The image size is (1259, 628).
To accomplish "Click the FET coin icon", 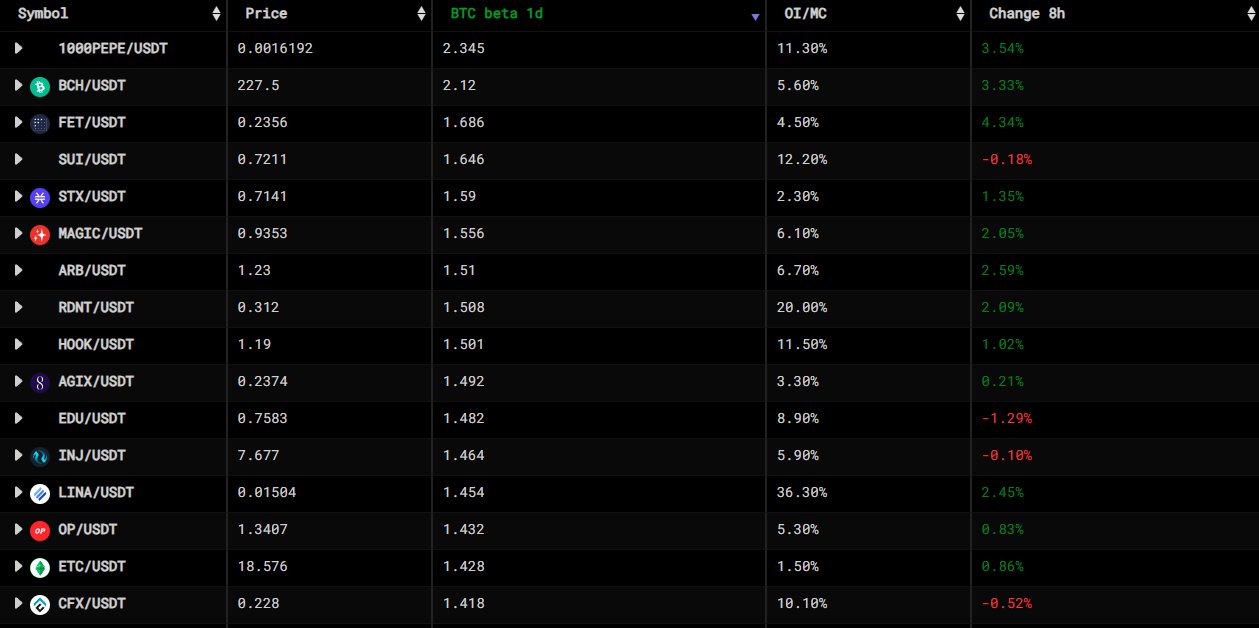I will click(40, 123).
